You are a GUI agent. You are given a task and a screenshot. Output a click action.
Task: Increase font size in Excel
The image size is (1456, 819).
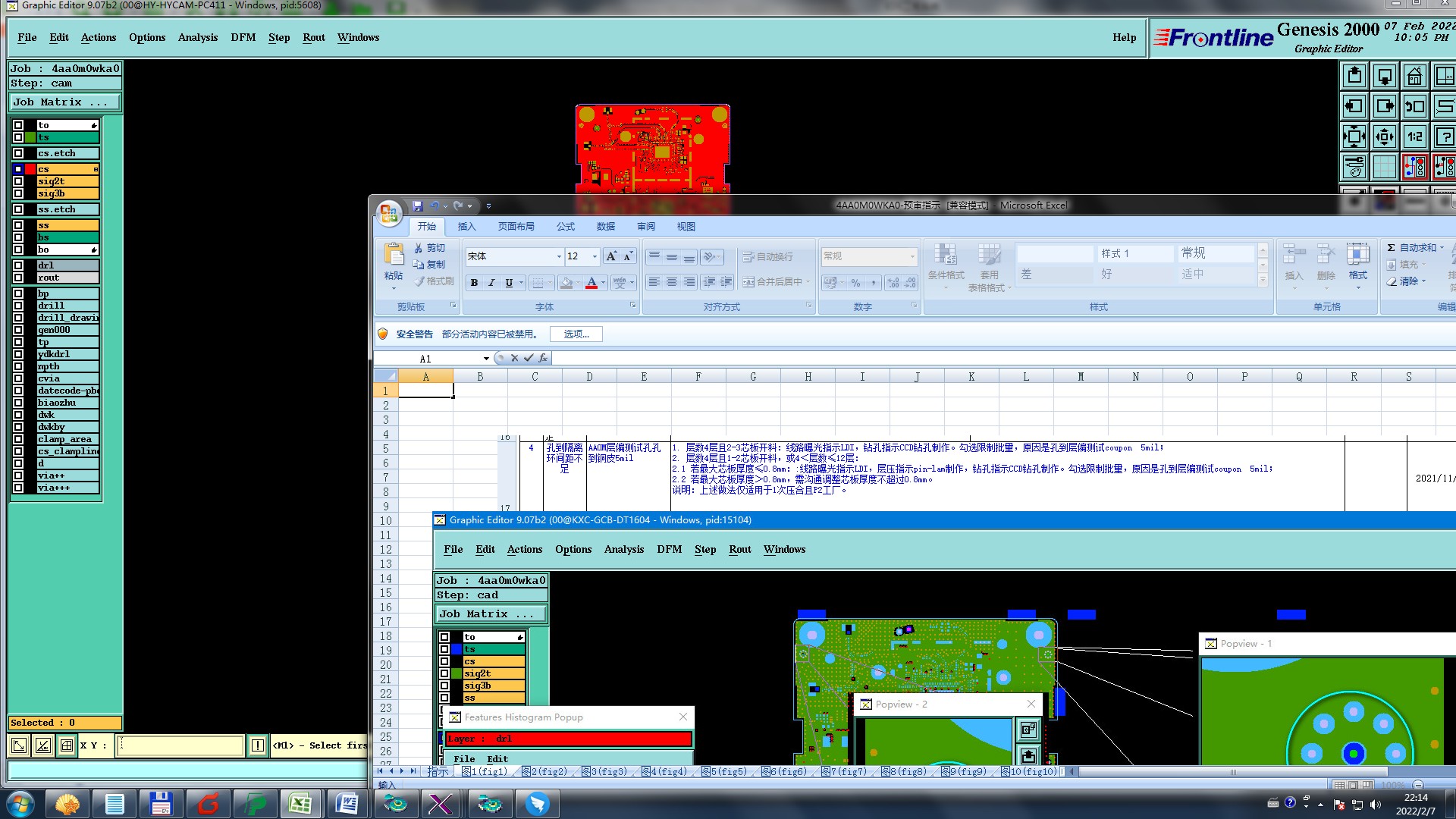click(x=611, y=256)
